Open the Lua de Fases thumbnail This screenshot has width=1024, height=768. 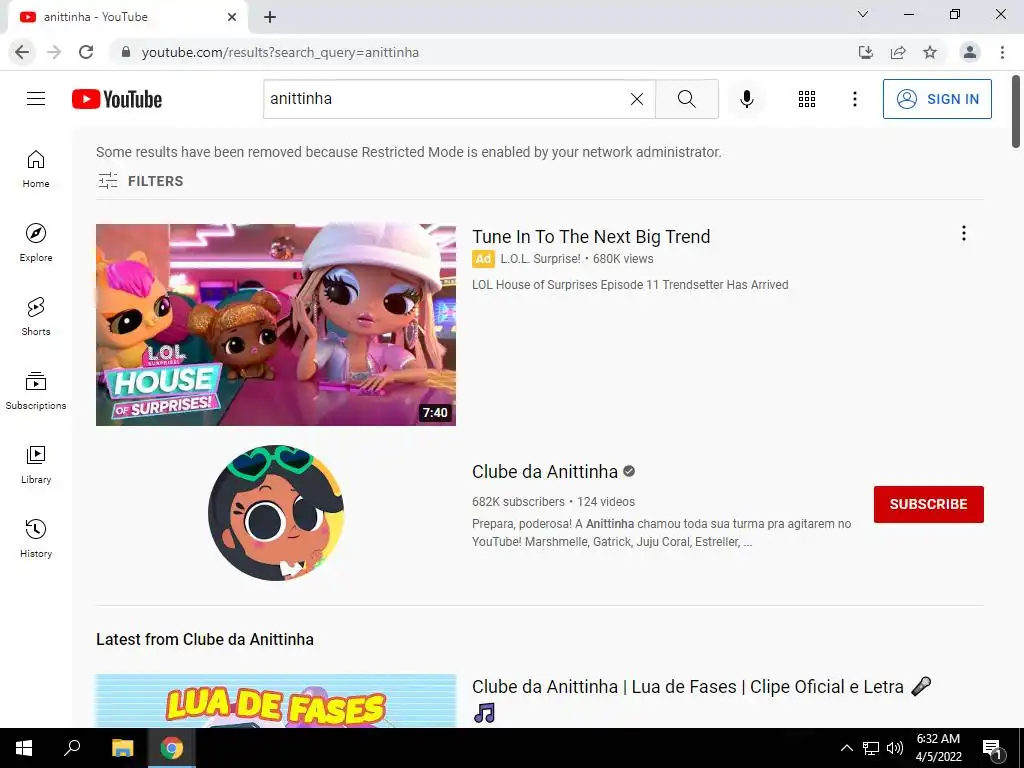point(276,701)
